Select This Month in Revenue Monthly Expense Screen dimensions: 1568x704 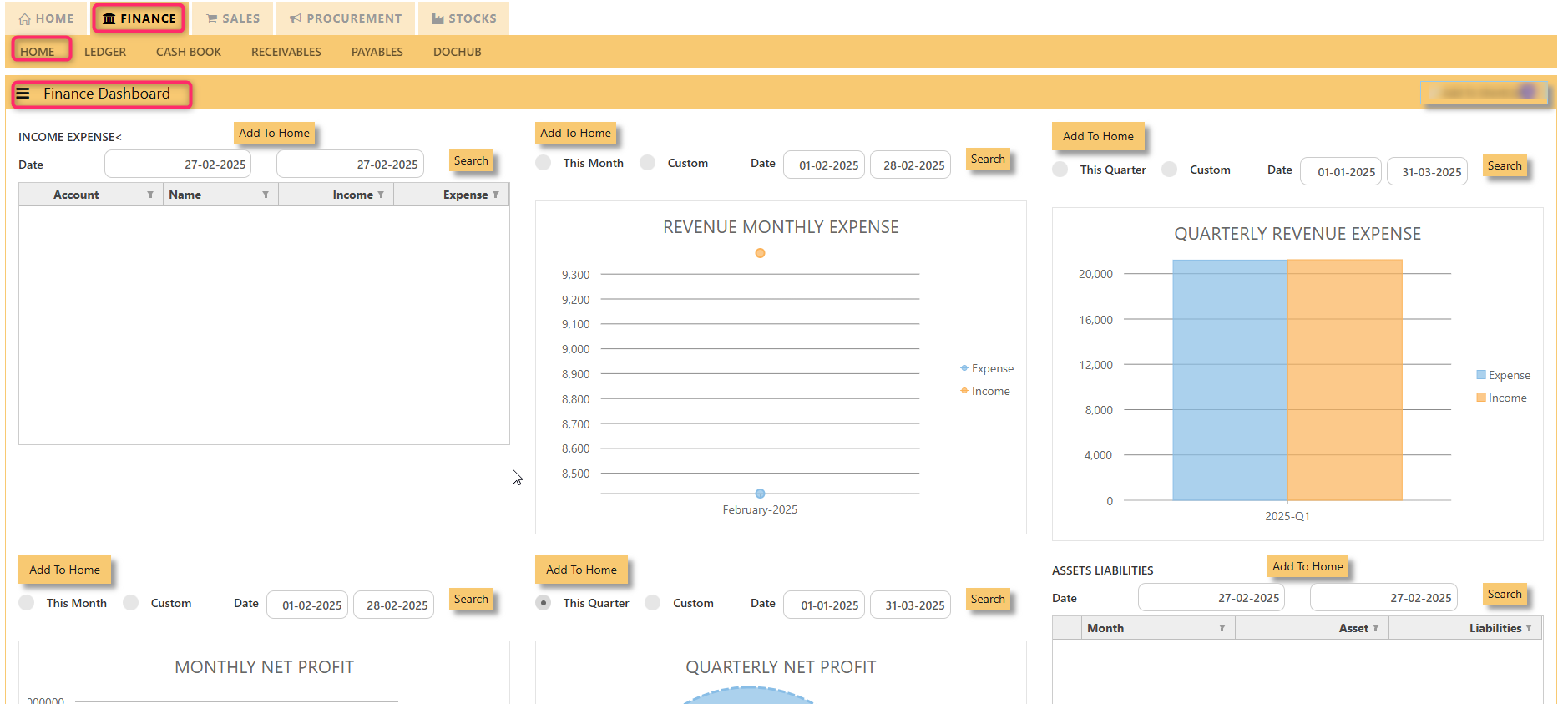(x=544, y=163)
